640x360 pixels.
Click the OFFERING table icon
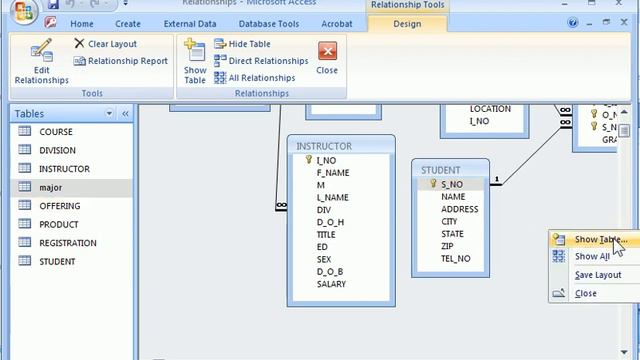coord(24,205)
